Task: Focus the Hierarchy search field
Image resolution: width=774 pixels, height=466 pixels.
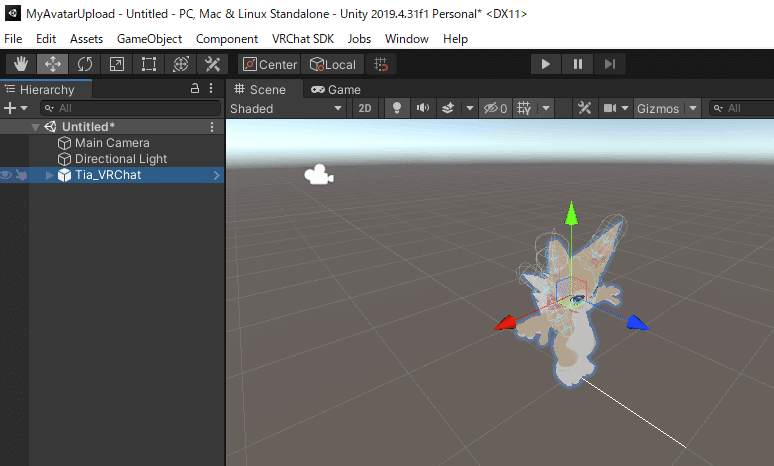Action: click(x=131, y=108)
